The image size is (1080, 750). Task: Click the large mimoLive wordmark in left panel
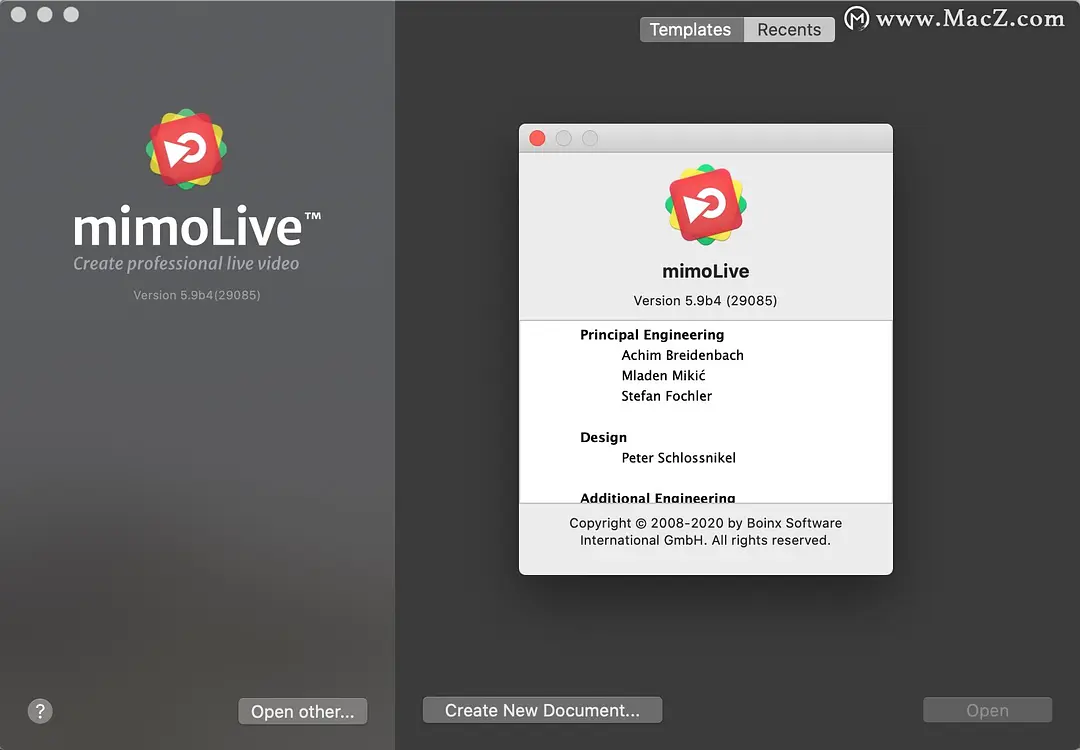196,226
